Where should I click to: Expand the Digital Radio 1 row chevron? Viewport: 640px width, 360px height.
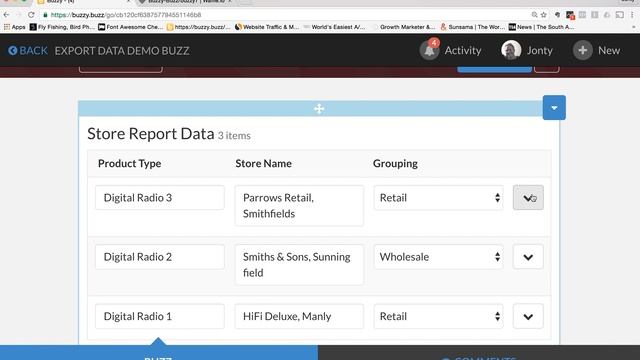tap(528, 316)
